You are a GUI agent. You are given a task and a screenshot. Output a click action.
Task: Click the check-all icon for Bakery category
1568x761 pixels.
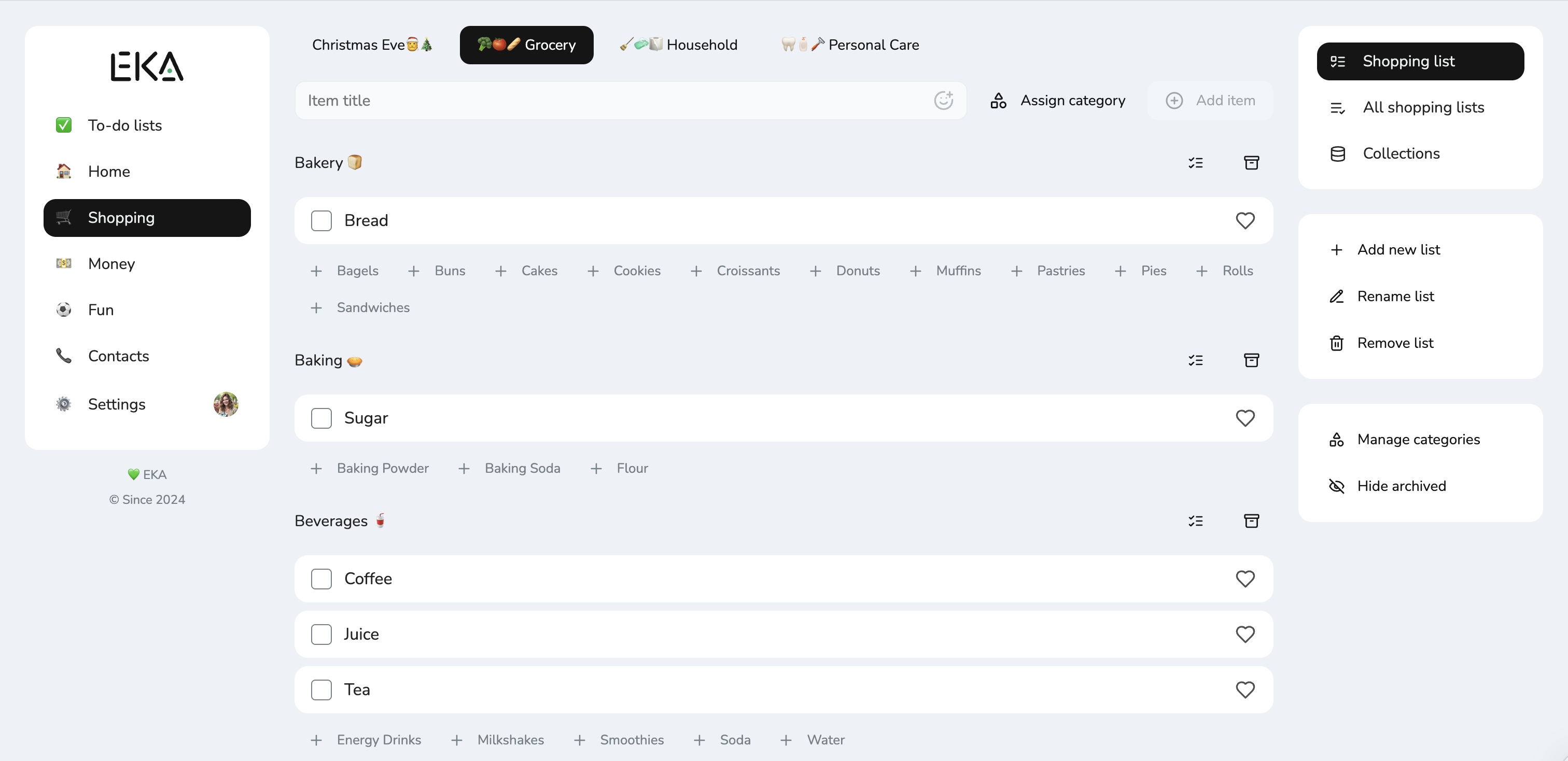pyautogui.click(x=1196, y=162)
